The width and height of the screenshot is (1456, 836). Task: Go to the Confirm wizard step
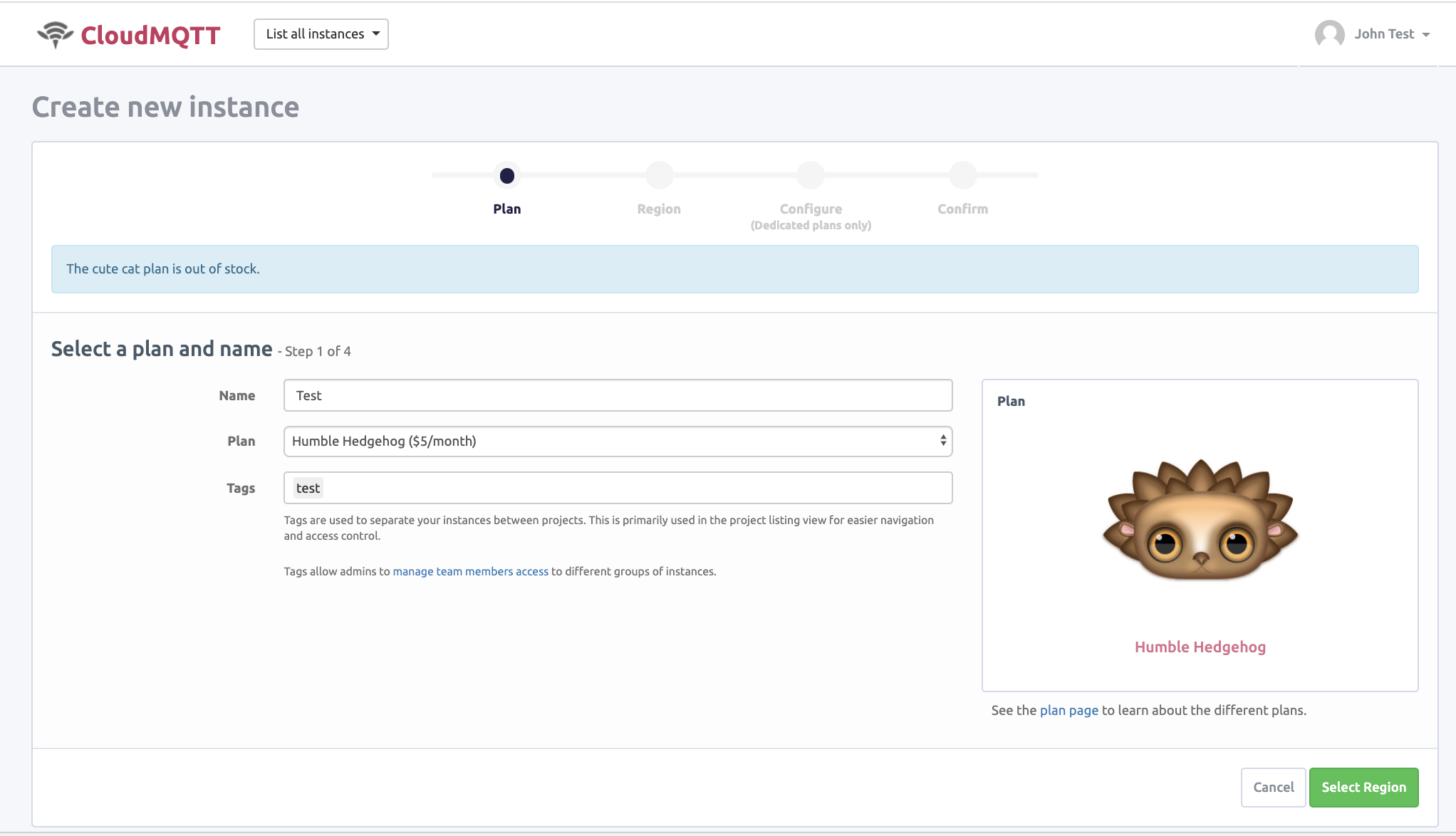pyautogui.click(x=962, y=209)
